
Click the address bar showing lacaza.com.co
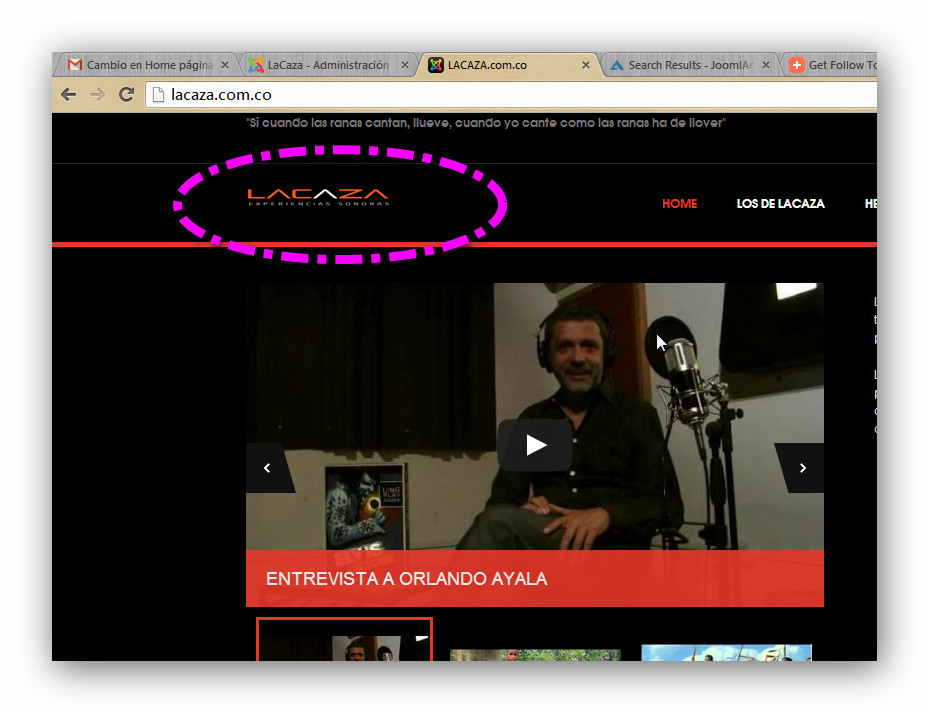(512, 95)
